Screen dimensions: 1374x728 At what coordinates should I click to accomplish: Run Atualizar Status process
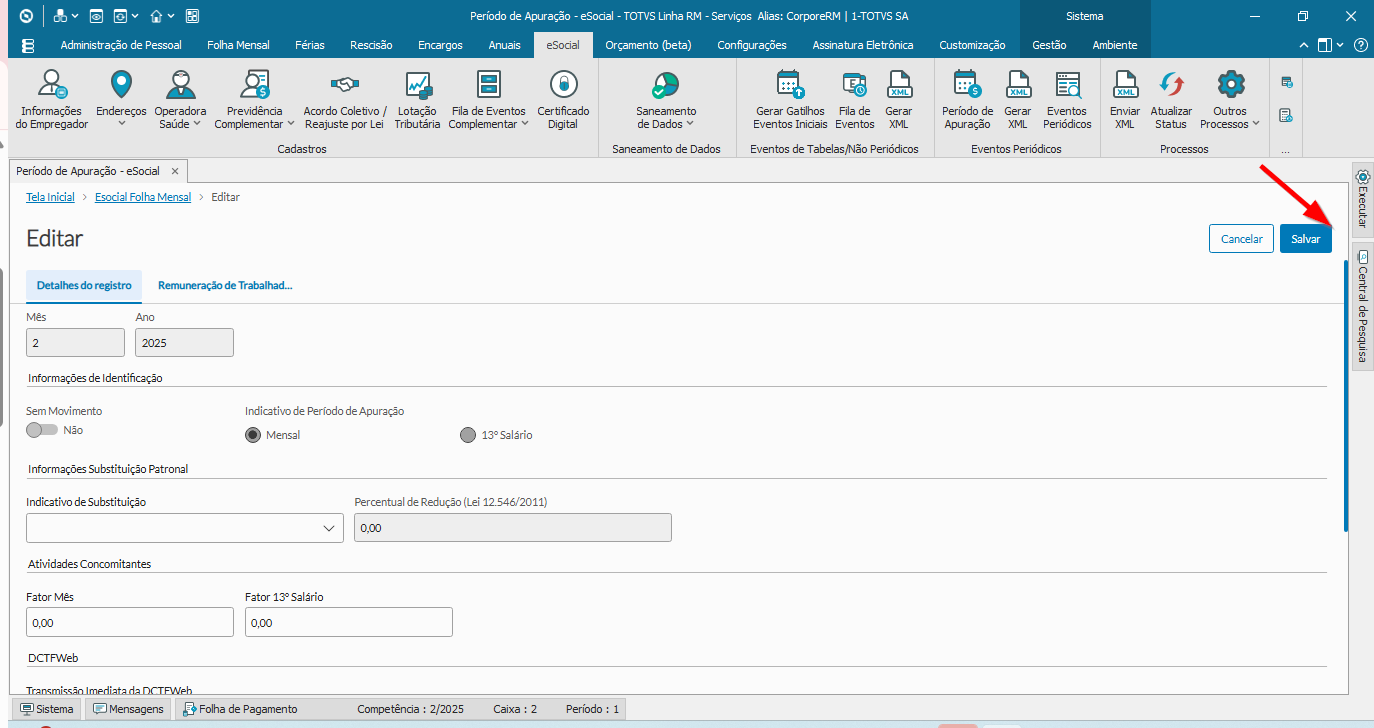click(x=1171, y=100)
